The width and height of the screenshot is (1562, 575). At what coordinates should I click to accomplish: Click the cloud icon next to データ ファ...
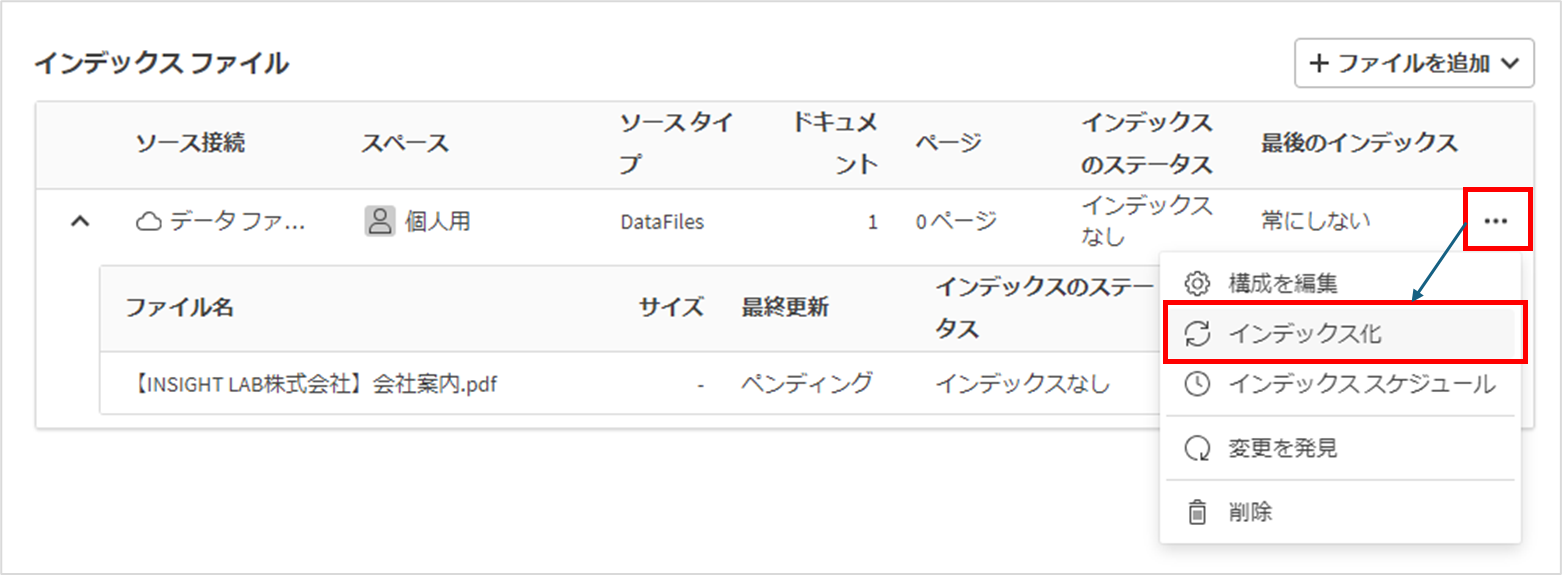[x=148, y=221]
